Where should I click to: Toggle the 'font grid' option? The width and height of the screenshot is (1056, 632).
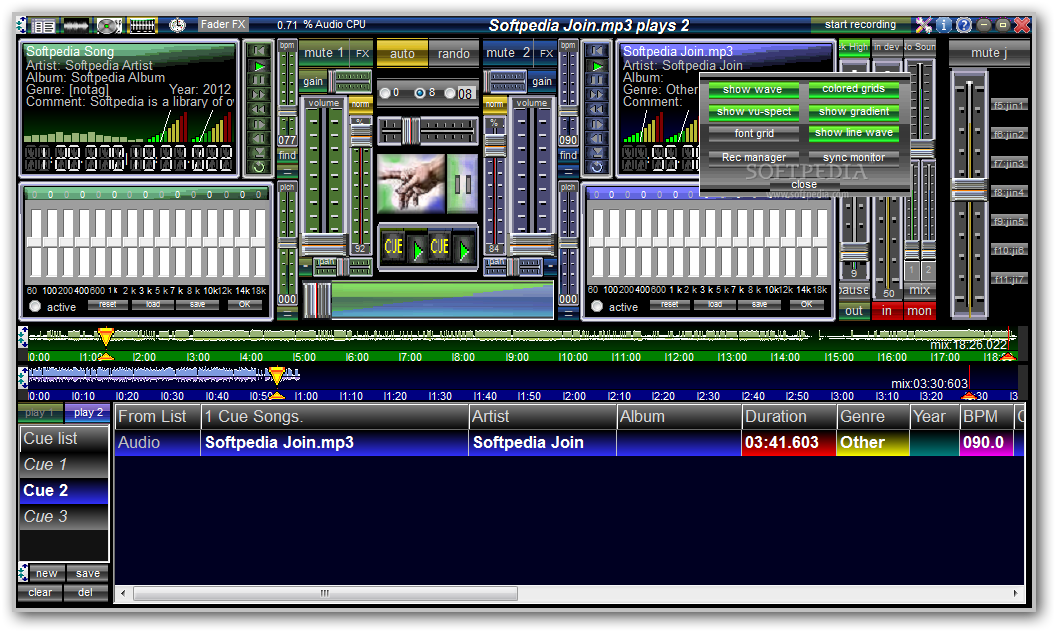point(754,133)
